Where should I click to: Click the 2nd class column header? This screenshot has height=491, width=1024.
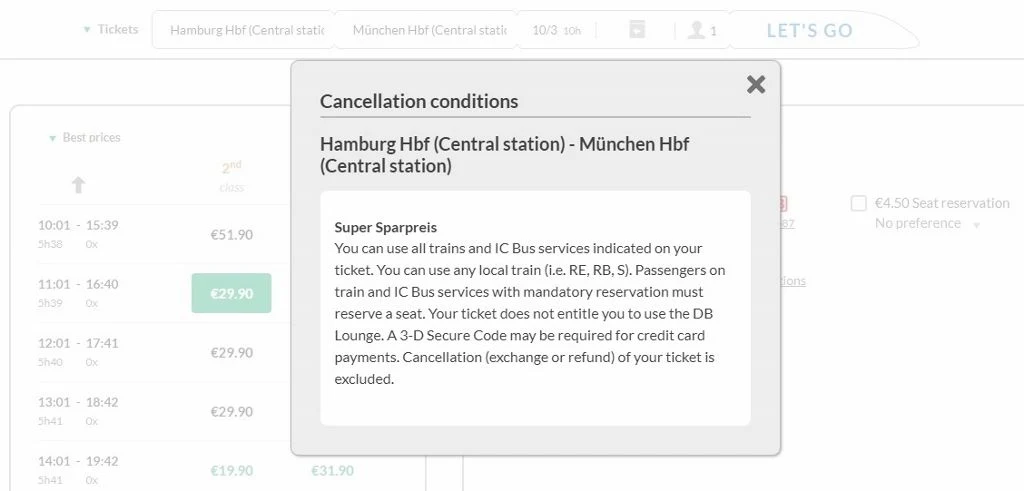click(232, 176)
